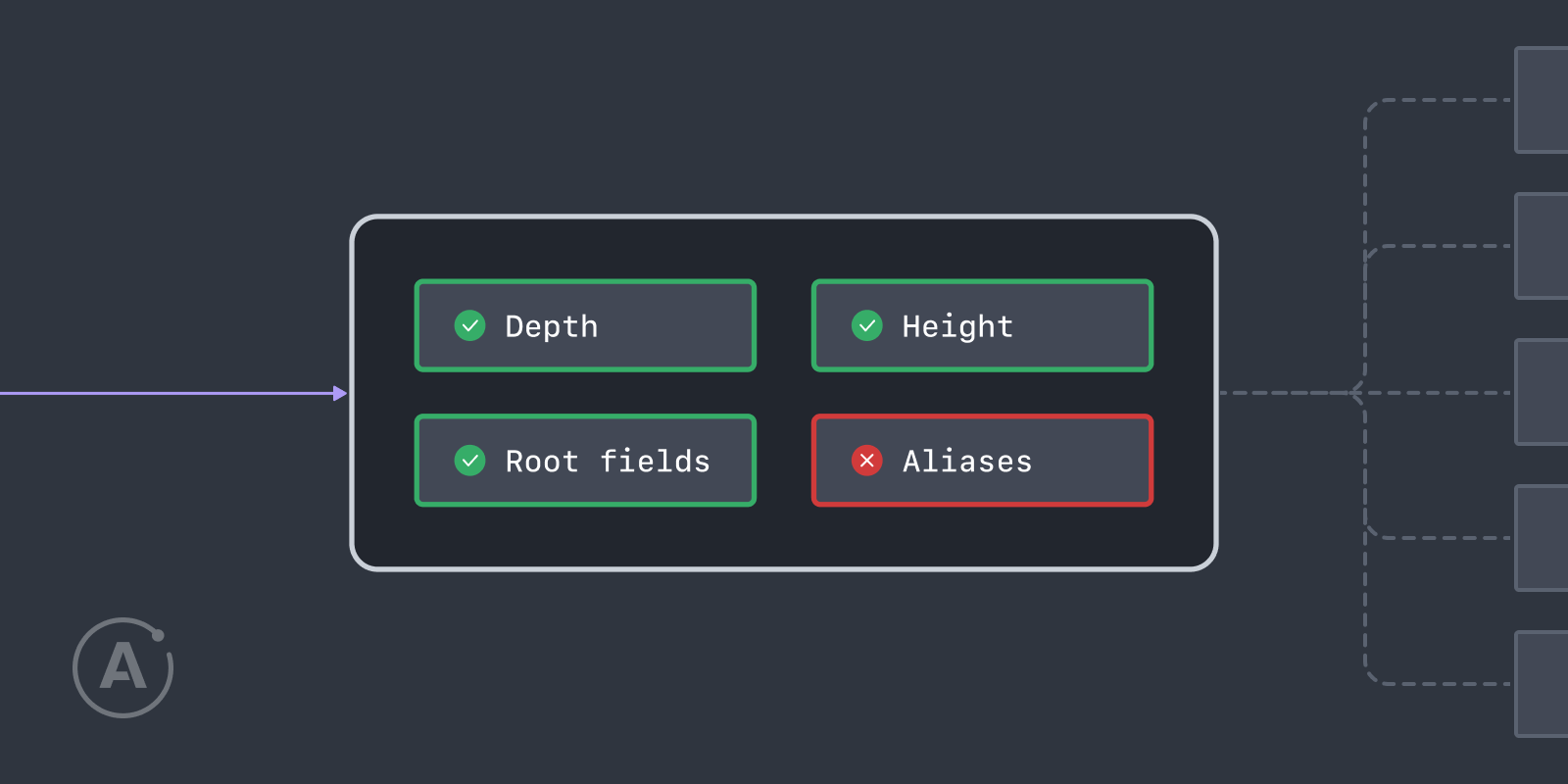Click the fourth gray box from the top
The width and height of the screenshot is (1568, 784).
click(x=1542, y=538)
